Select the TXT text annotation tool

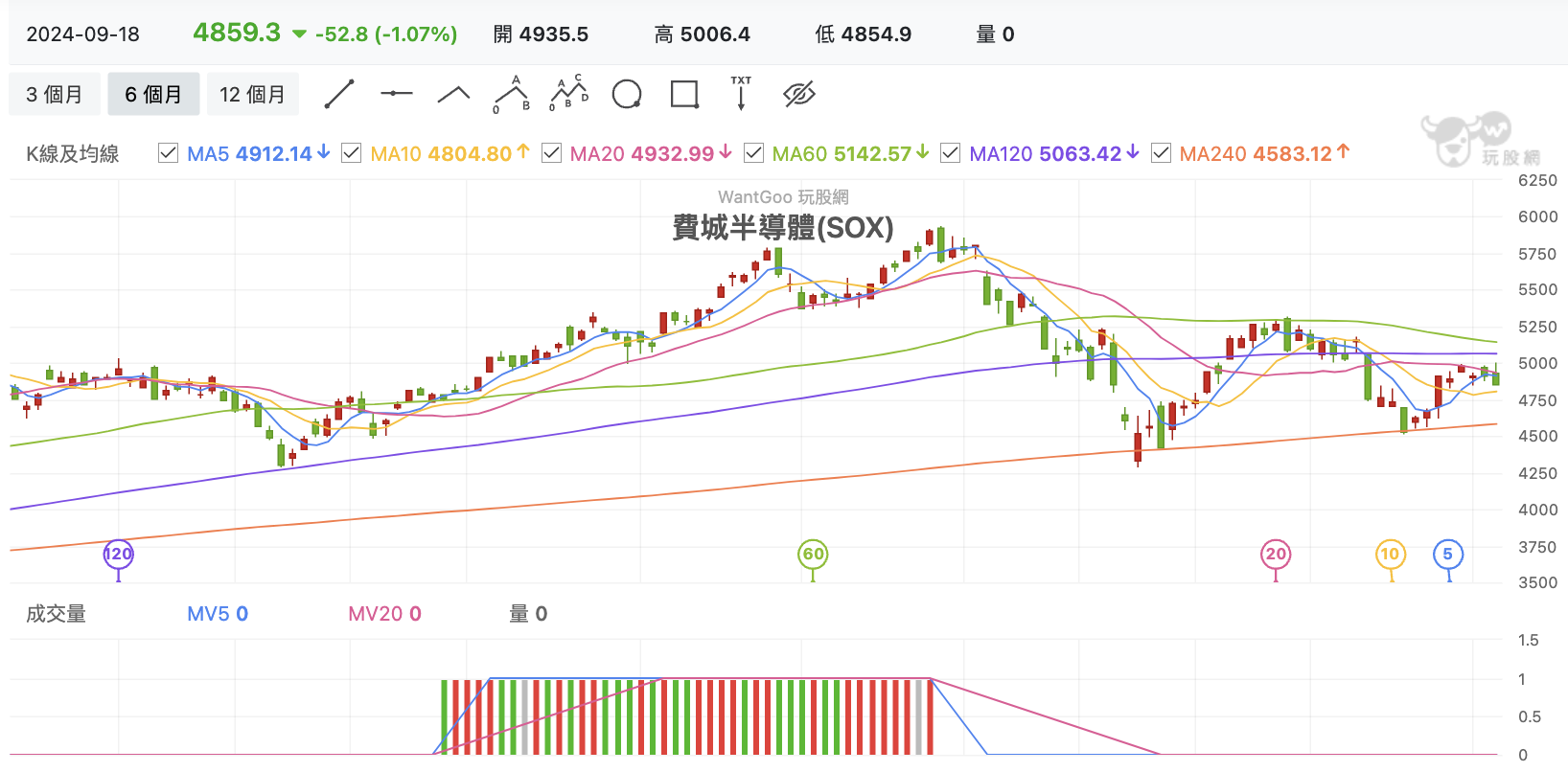click(x=741, y=94)
